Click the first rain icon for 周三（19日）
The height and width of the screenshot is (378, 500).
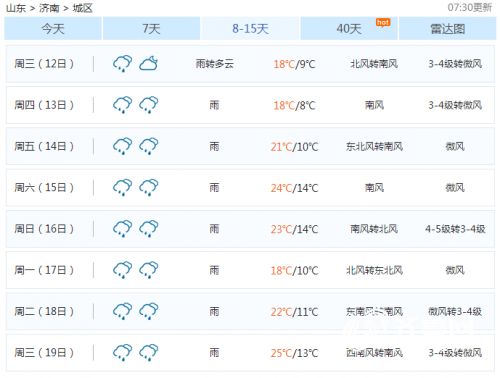coord(123,353)
